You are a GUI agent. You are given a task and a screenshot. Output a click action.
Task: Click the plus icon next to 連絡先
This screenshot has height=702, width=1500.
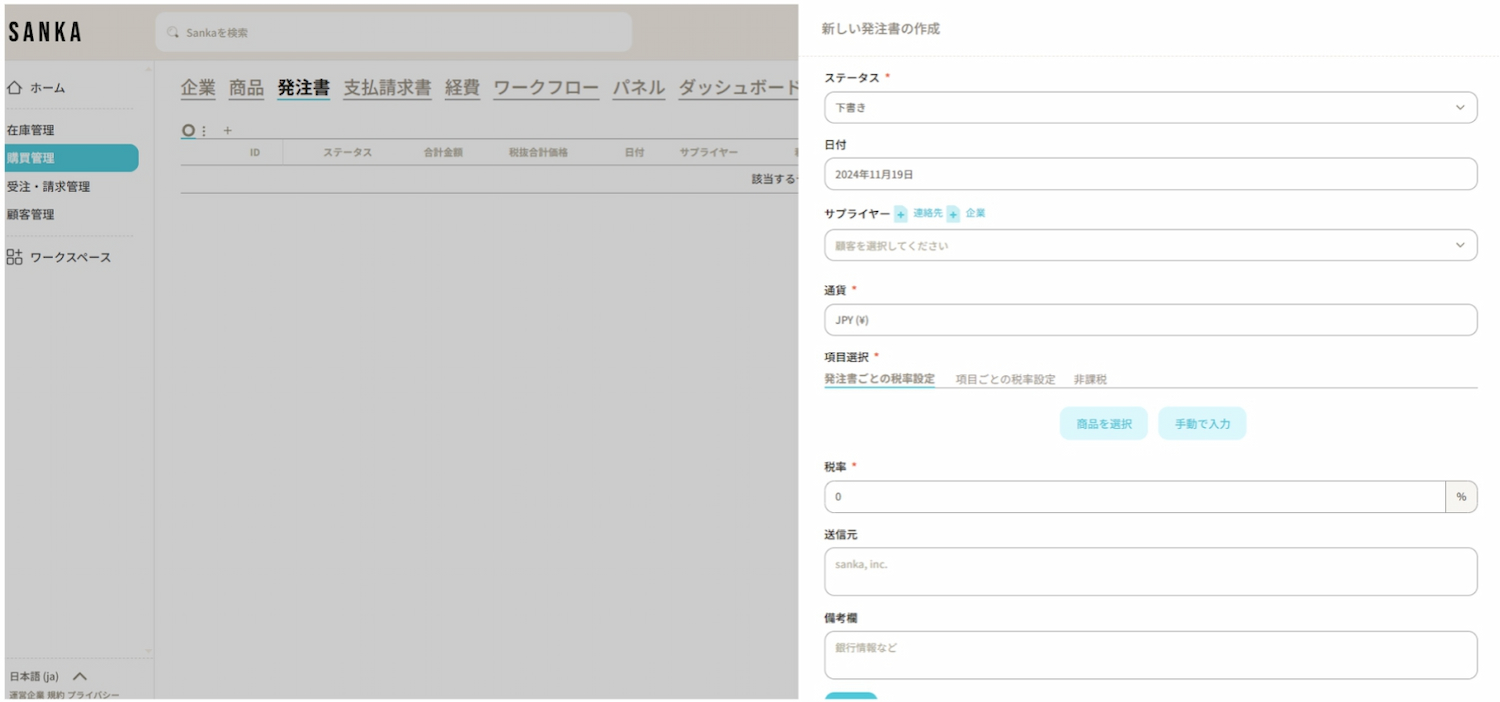tap(901, 214)
